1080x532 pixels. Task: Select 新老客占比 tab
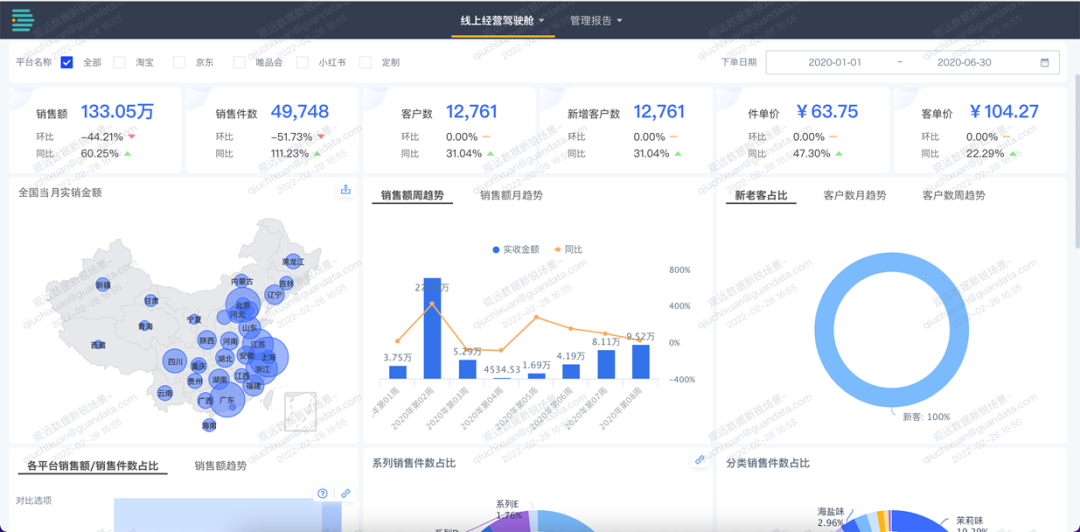761,195
